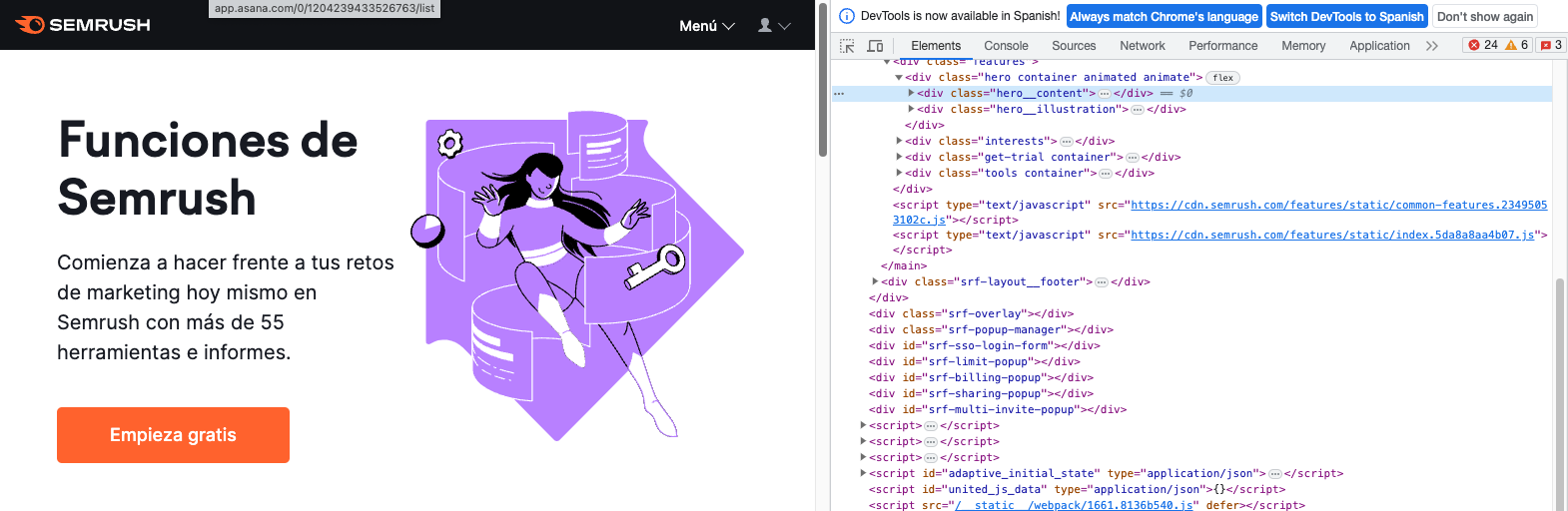Switch to the Elements tab
The image size is (1568, 511).
pos(936,46)
